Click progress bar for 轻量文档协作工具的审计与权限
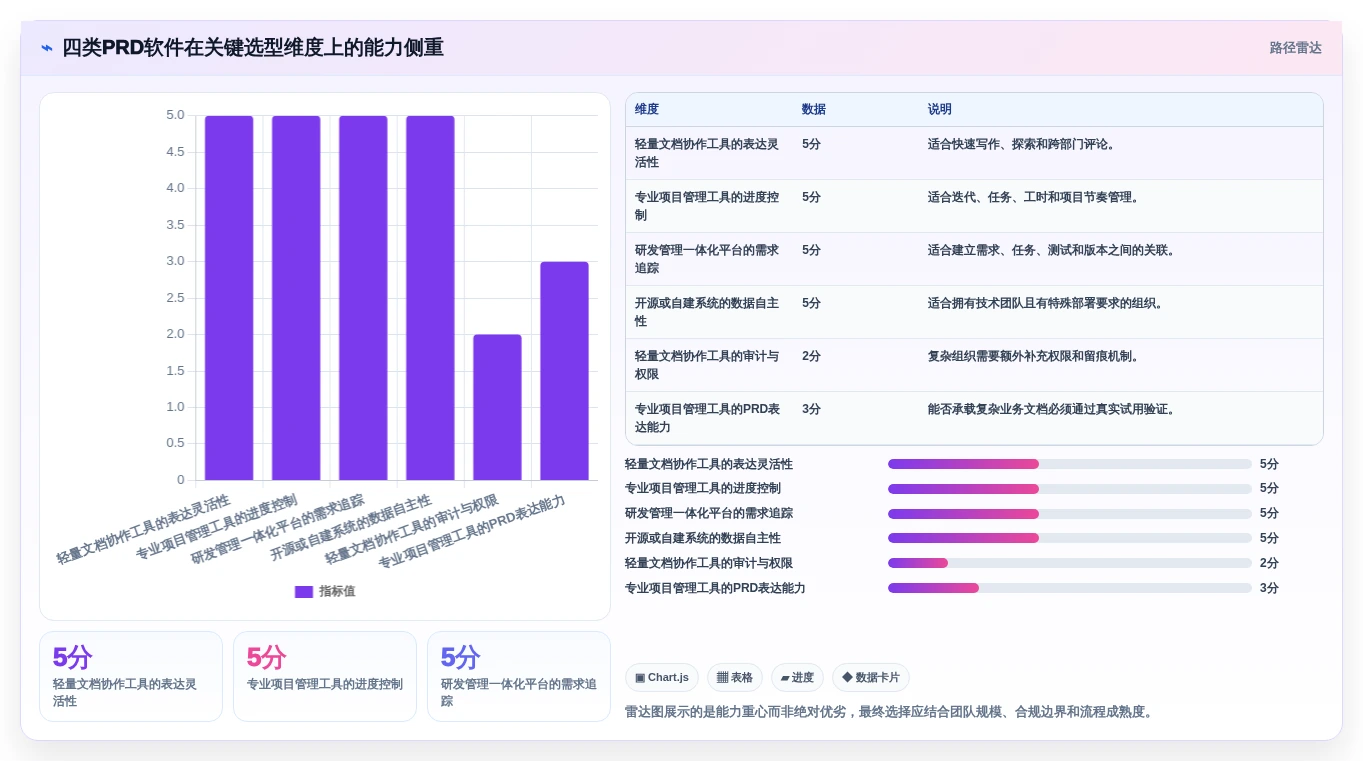The image size is (1363, 761). point(1070,563)
